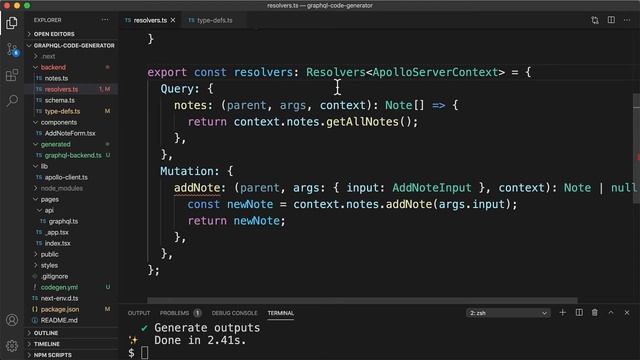Open next-env.d.ts file

[59, 298]
